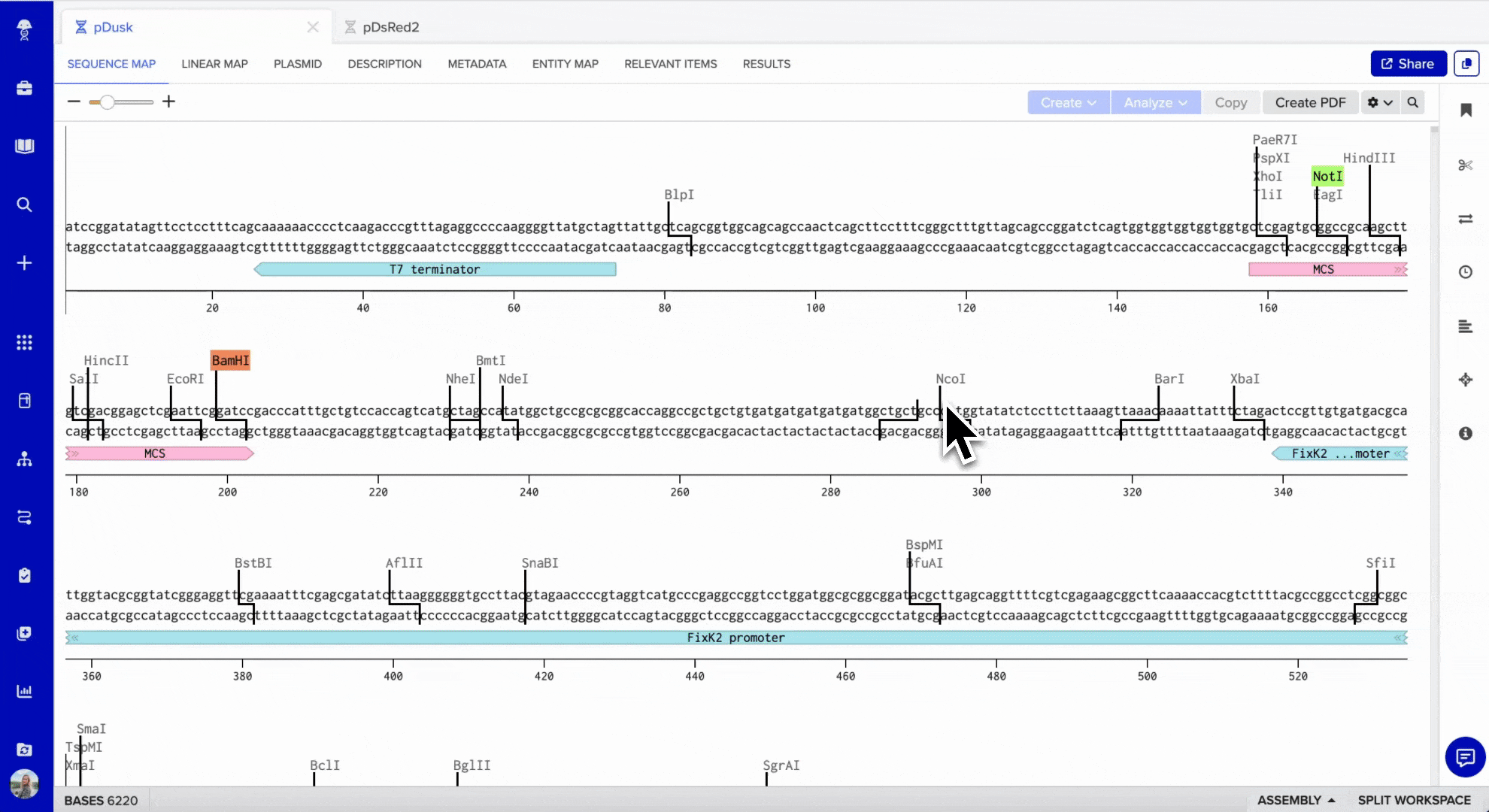The image size is (1489, 812).
Task: Open the METADATA view
Action: click(x=477, y=64)
